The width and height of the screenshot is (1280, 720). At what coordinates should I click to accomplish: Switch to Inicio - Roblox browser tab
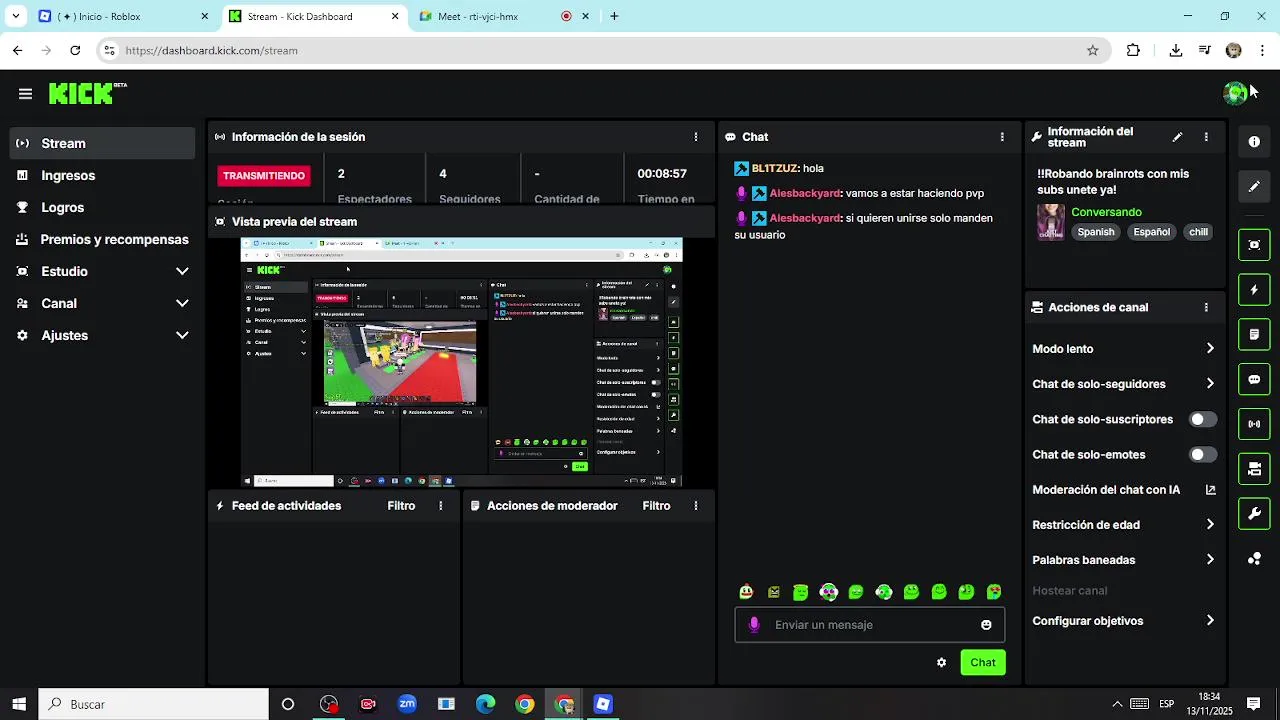pyautogui.click(x=124, y=17)
